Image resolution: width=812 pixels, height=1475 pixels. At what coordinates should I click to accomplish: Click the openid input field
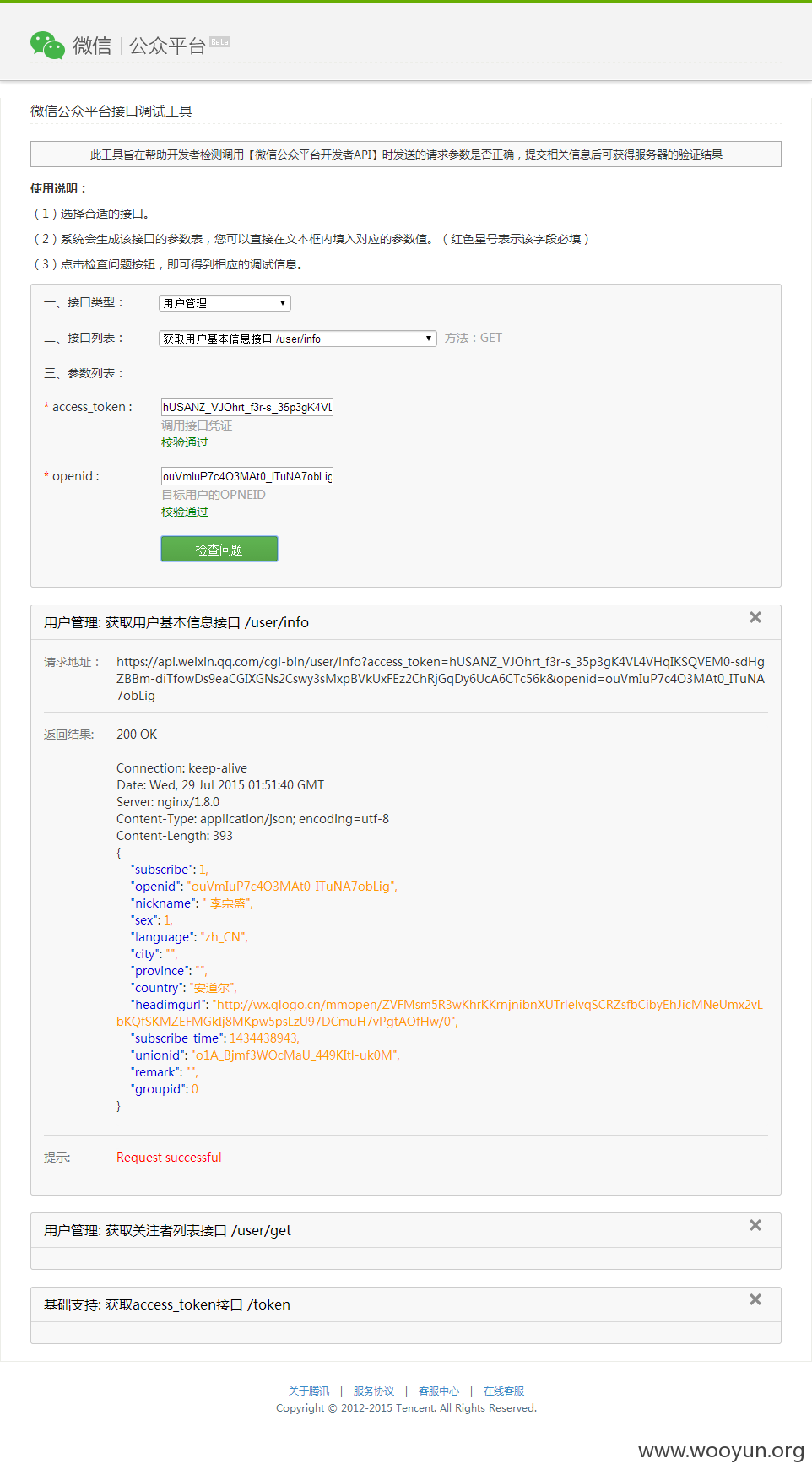point(247,476)
